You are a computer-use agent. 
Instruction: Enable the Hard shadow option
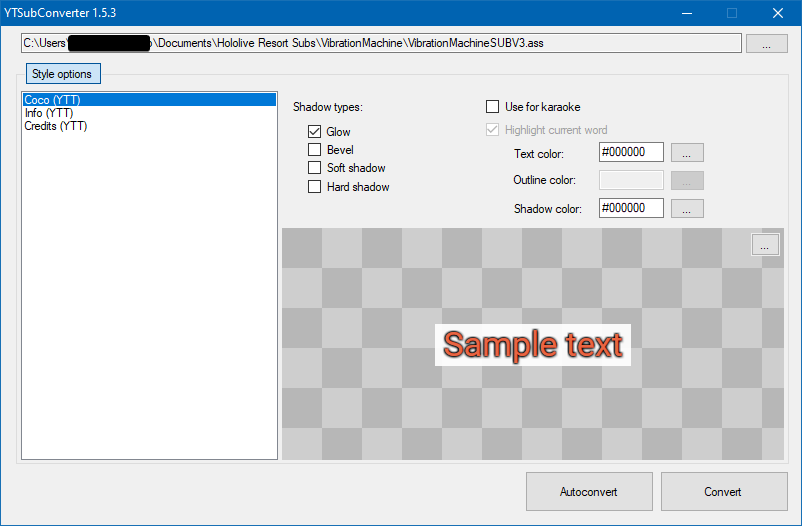[314, 187]
